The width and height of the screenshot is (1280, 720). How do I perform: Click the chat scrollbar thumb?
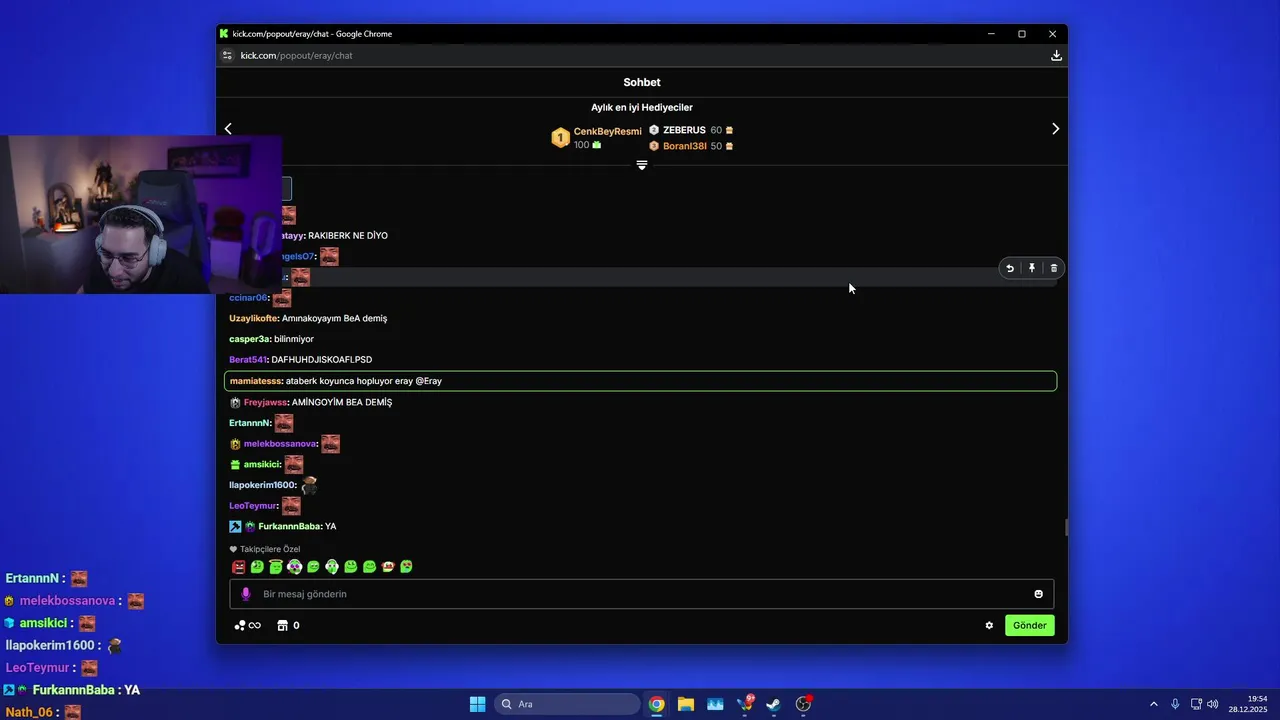pyautogui.click(x=1066, y=527)
